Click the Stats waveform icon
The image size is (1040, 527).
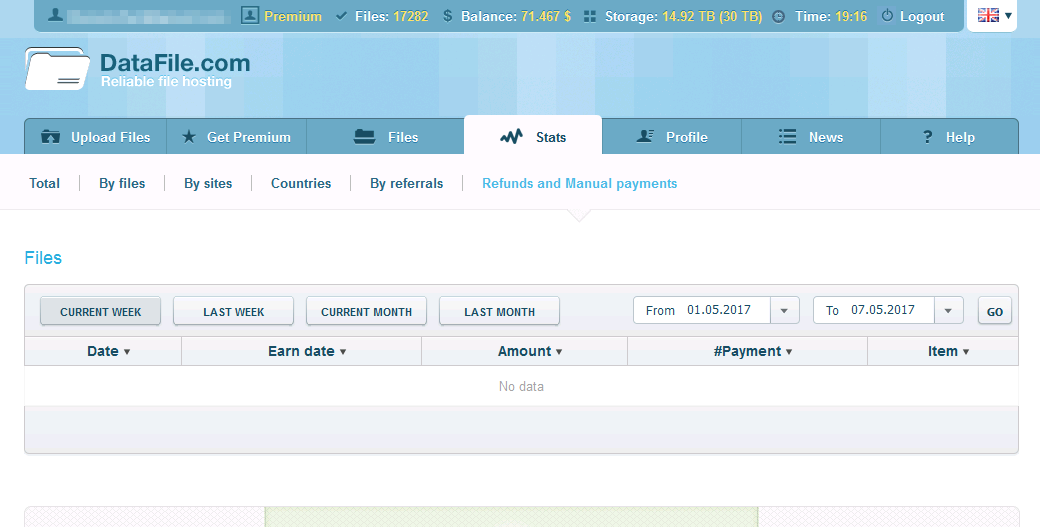pos(511,137)
